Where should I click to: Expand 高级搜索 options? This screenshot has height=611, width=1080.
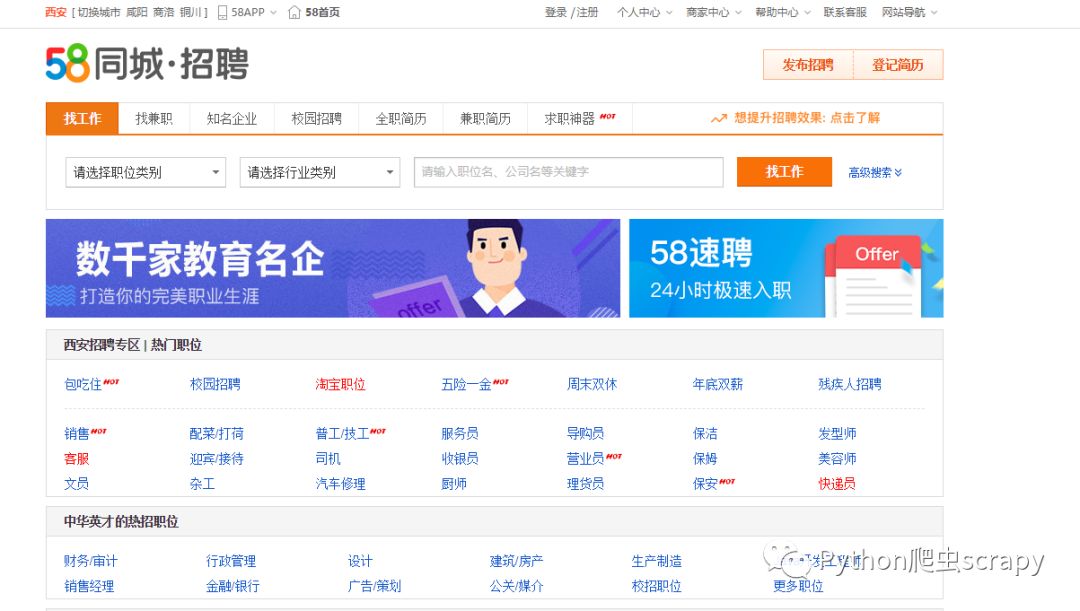coord(875,172)
